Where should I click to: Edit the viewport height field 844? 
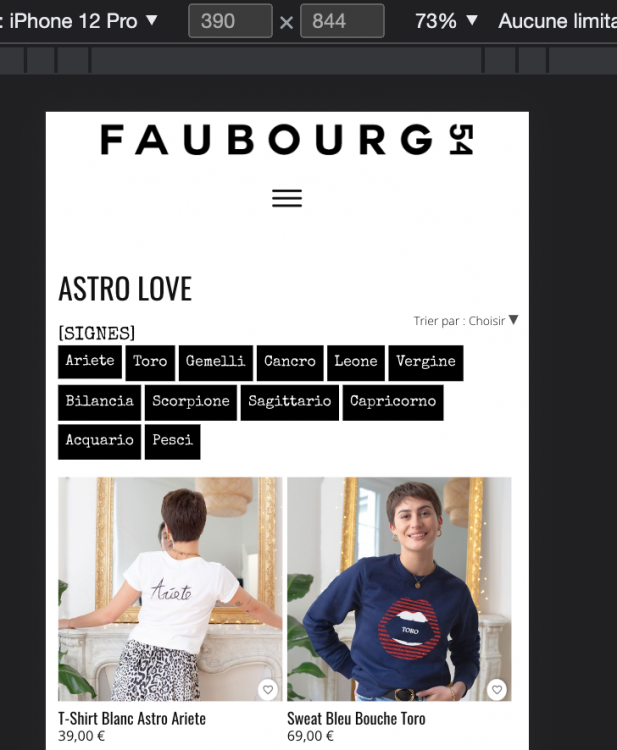click(x=342, y=21)
